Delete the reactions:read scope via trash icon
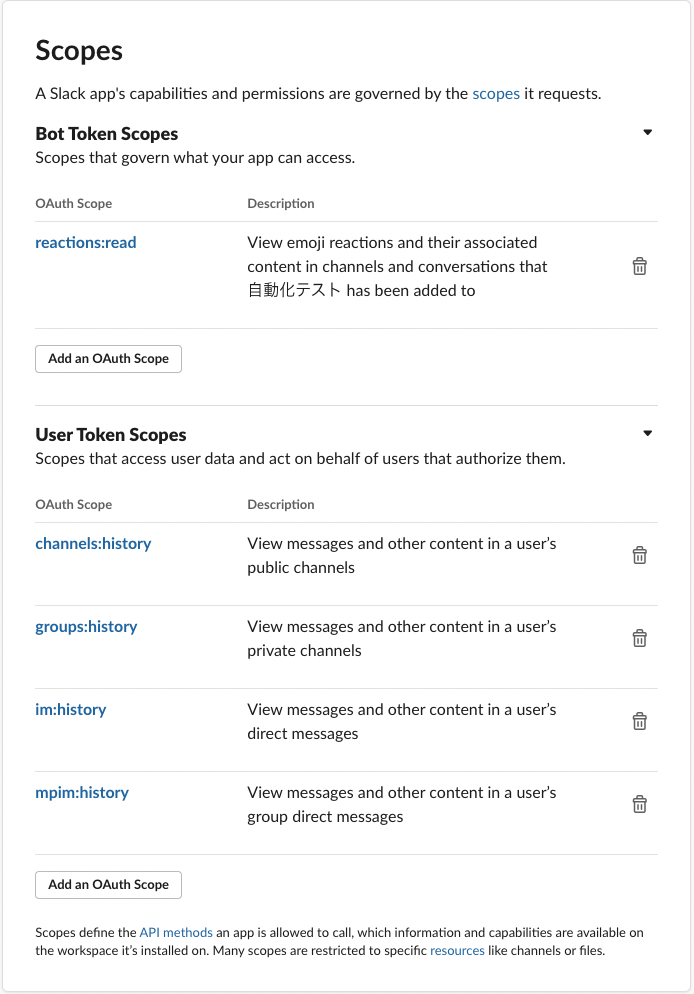Image resolution: width=694 pixels, height=994 pixels. tap(639, 266)
